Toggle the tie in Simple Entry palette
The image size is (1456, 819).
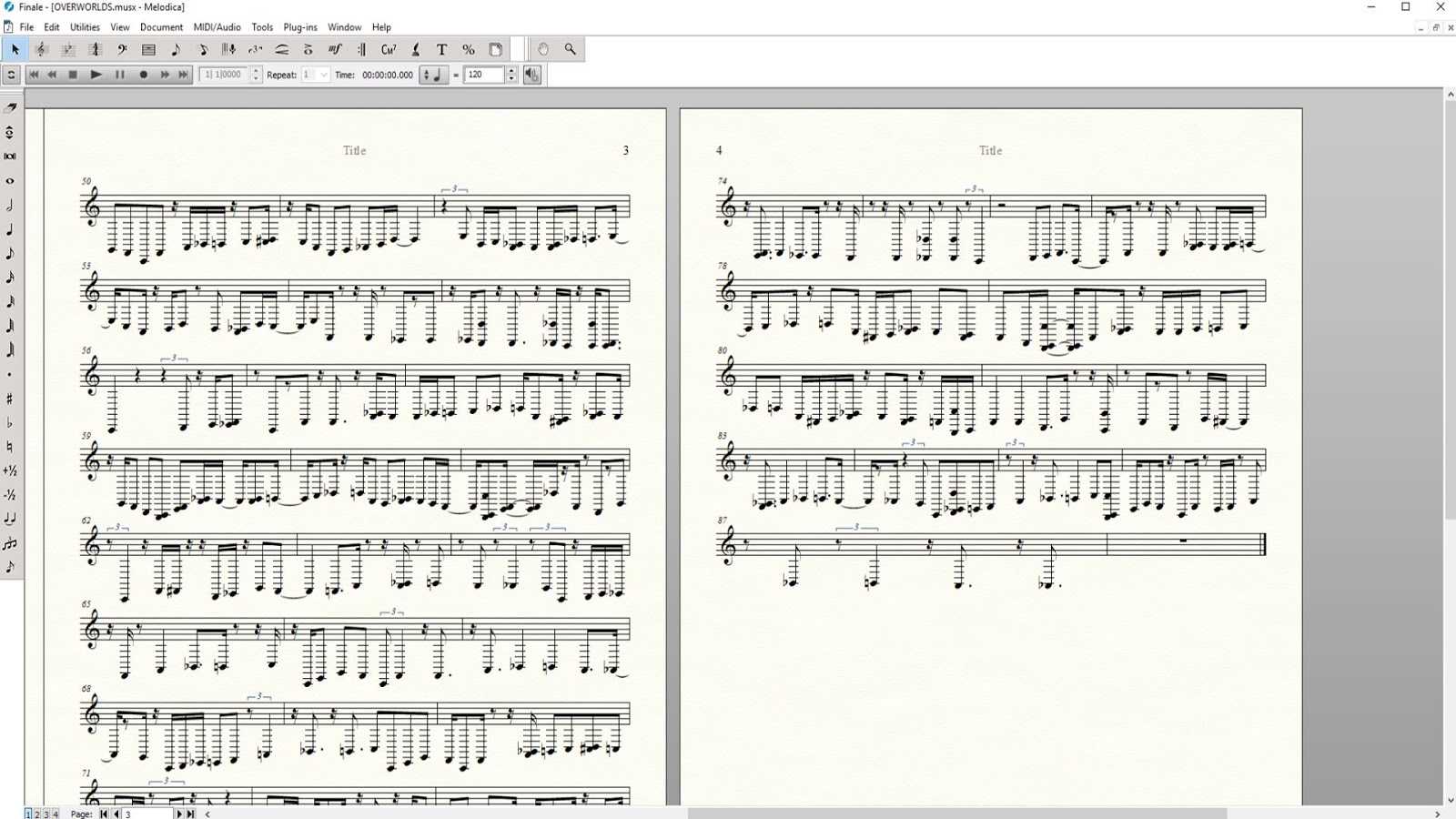click(11, 519)
